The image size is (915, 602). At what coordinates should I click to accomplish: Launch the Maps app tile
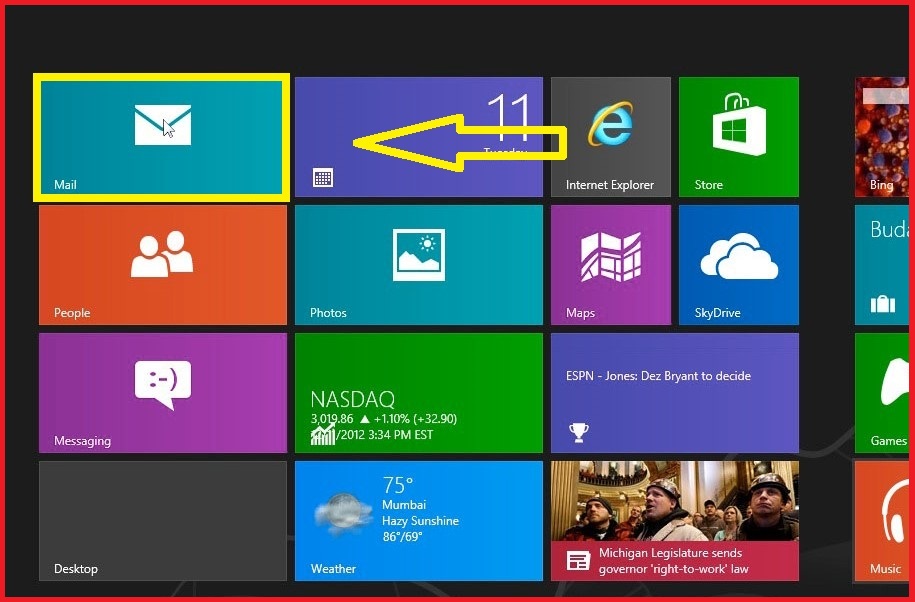610,264
